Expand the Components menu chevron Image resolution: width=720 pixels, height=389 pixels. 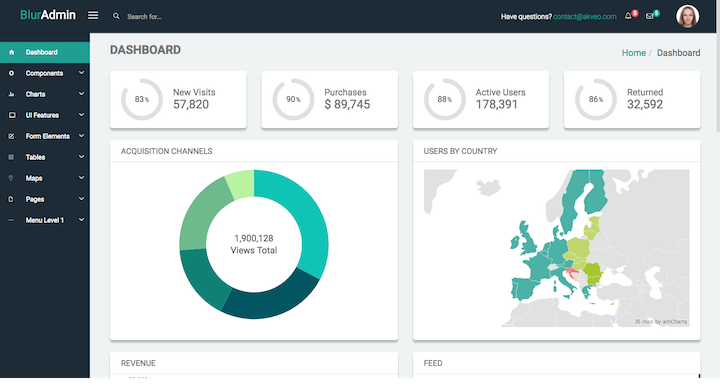pyautogui.click(x=81, y=73)
